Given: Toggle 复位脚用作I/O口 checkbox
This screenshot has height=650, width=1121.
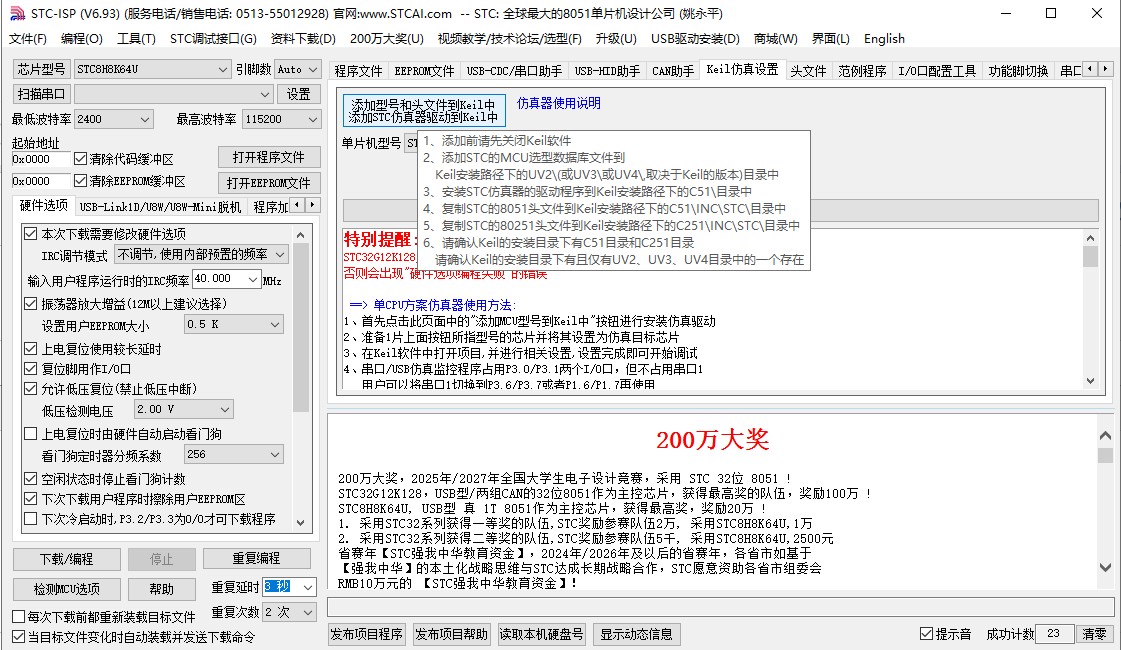Looking at the screenshot, I should tap(31, 369).
